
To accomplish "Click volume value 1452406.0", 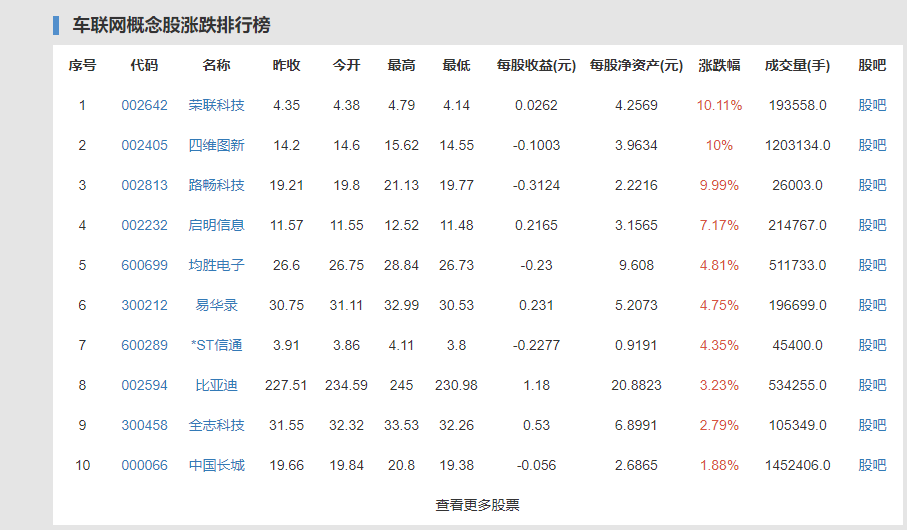I will tap(797, 465).
